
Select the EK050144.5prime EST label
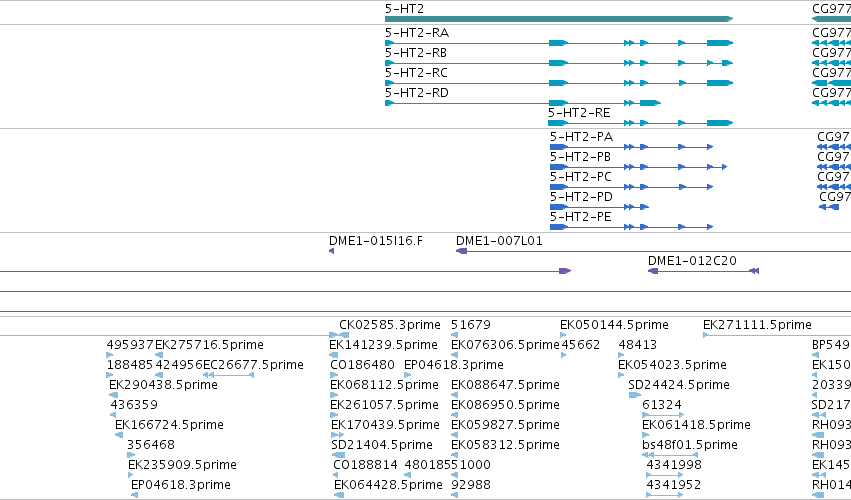point(614,325)
